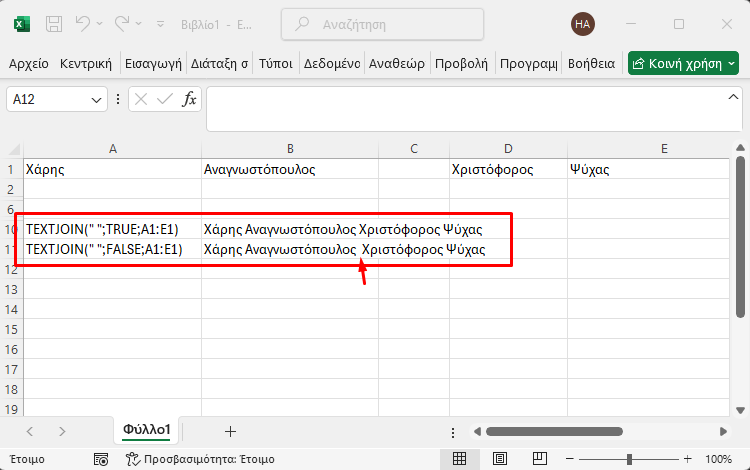Click the three-dot handle beside Name Box

(118, 99)
